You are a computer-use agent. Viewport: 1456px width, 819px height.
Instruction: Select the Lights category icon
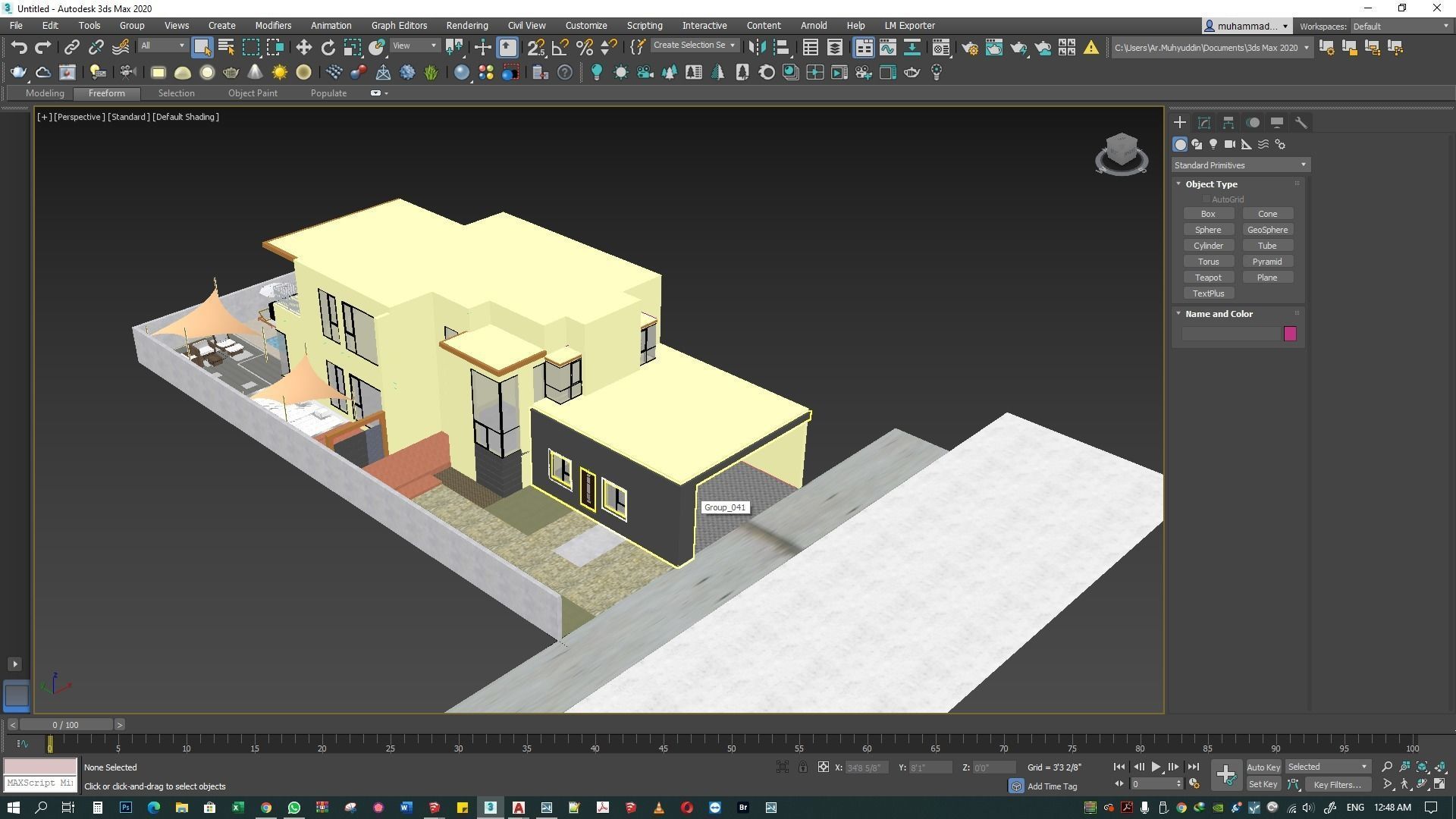pyautogui.click(x=1213, y=144)
